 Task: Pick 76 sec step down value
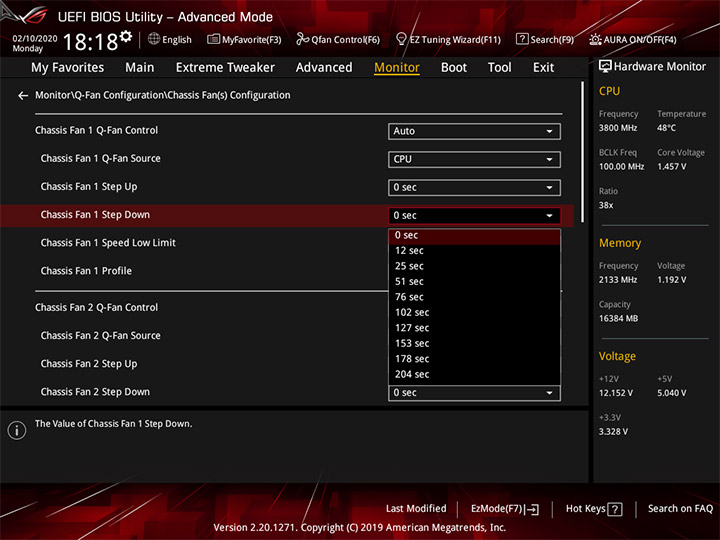(474, 297)
